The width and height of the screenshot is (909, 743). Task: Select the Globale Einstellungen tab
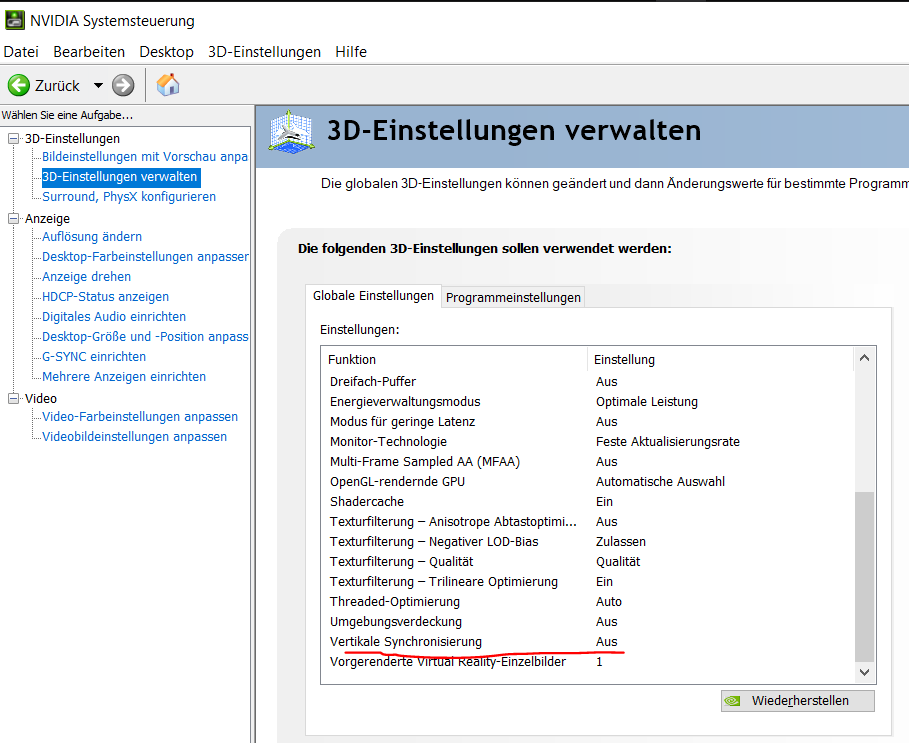373,296
